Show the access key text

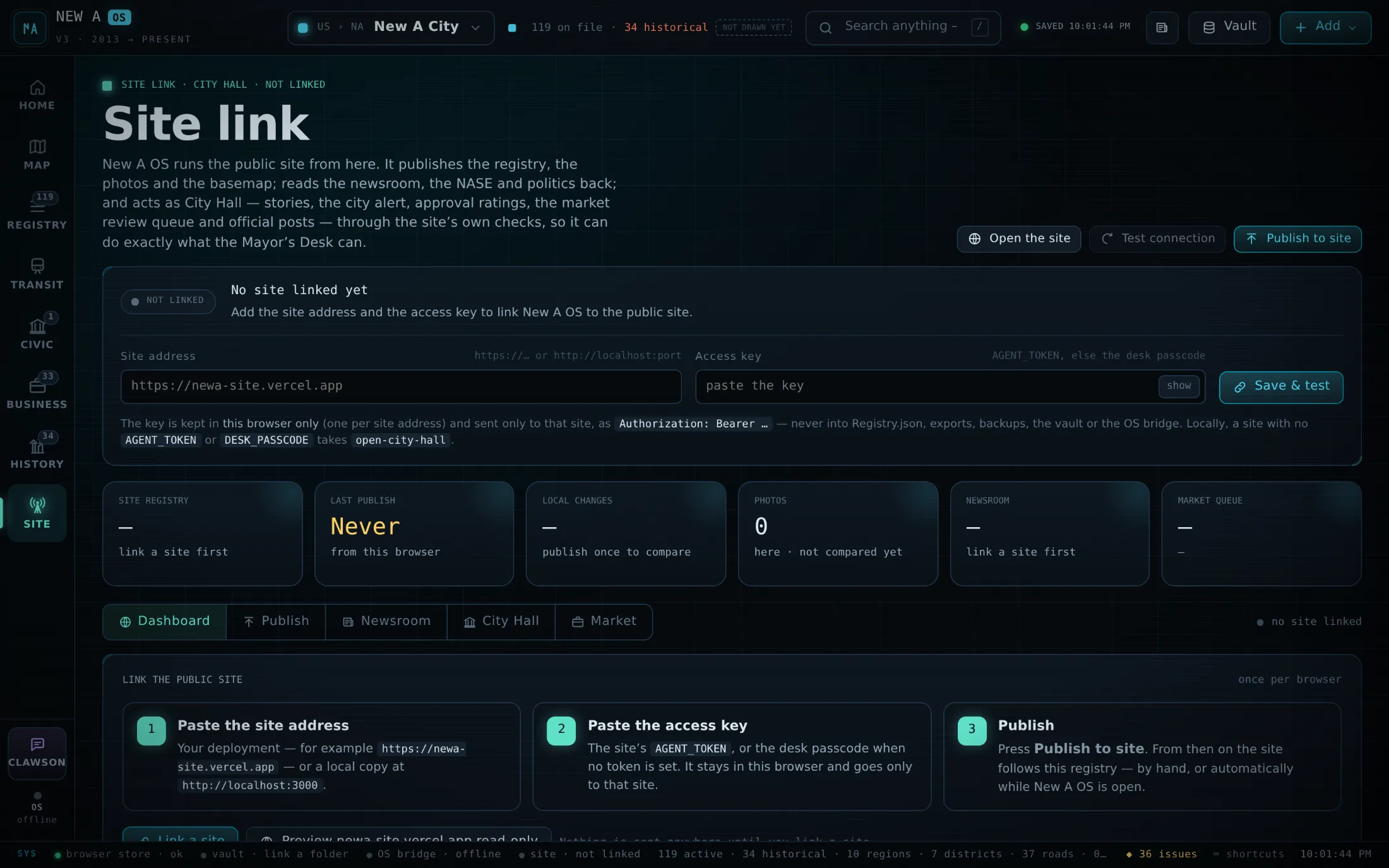click(x=1179, y=386)
